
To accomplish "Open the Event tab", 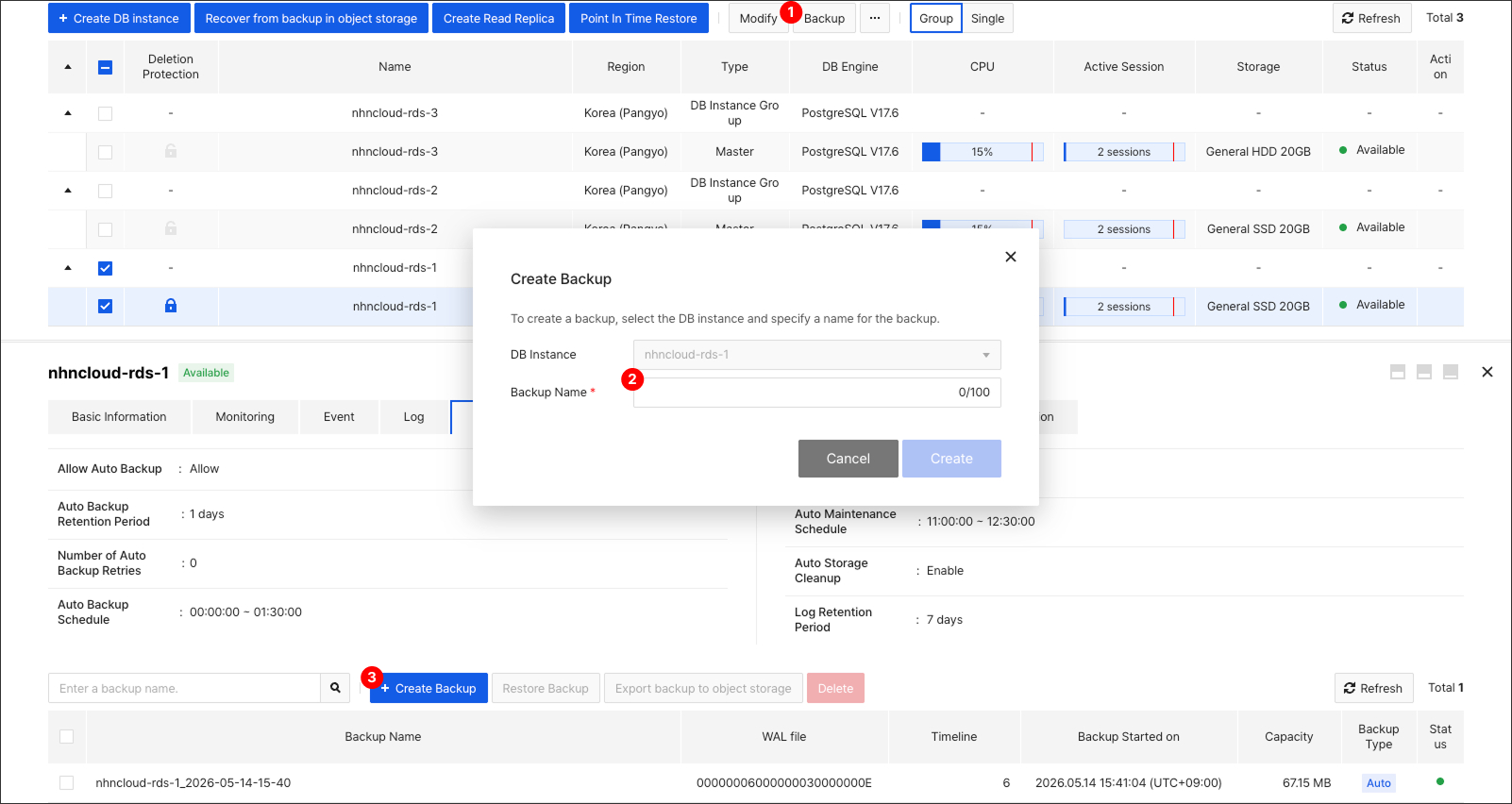I will pos(339,417).
